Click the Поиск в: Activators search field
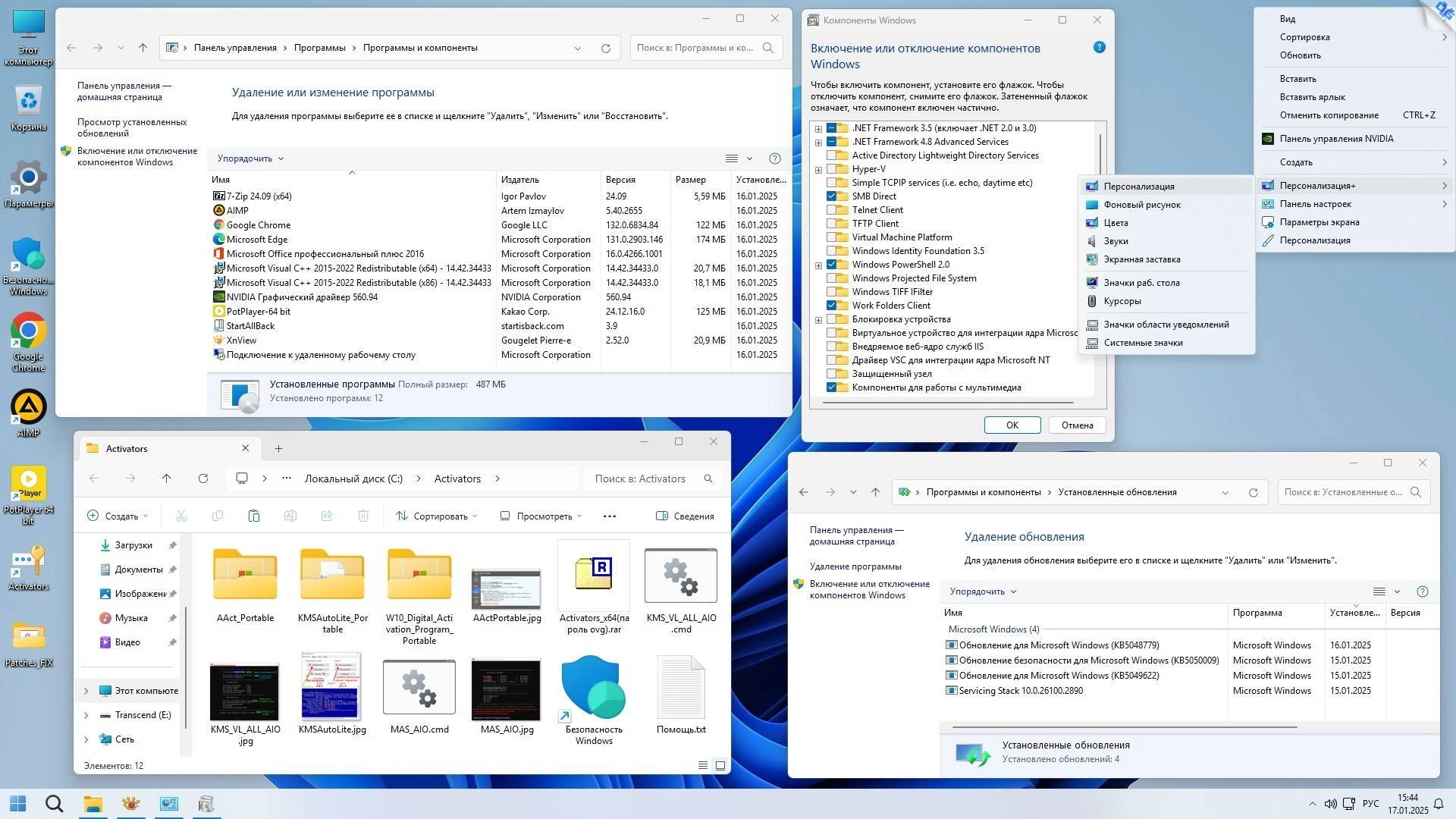The image size is (1456, 819). click(648, 478)
